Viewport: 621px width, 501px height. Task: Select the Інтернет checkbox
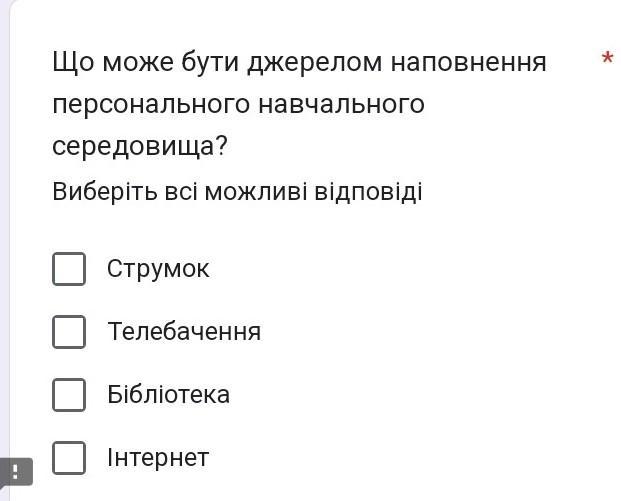pyautogui.click(x=69, y=458)
